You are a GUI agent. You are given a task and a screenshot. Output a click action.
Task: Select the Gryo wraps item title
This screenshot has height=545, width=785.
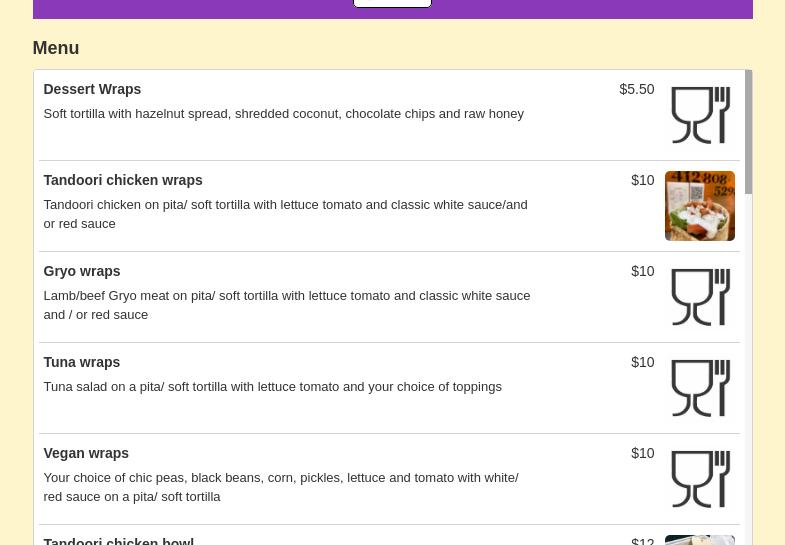click(x=81, y=271)
